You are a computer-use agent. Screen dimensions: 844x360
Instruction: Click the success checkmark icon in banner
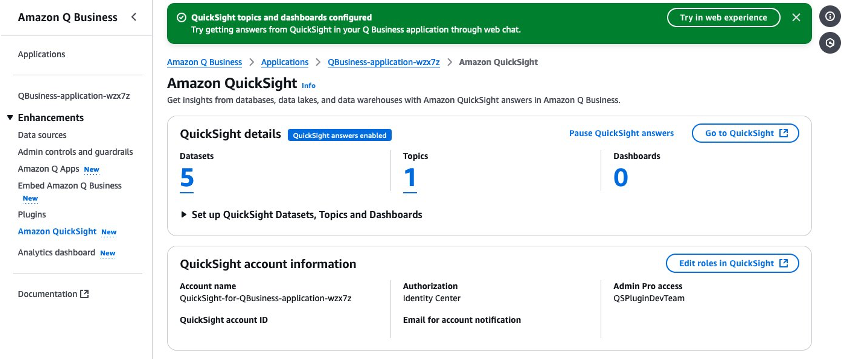click(181, 18)
